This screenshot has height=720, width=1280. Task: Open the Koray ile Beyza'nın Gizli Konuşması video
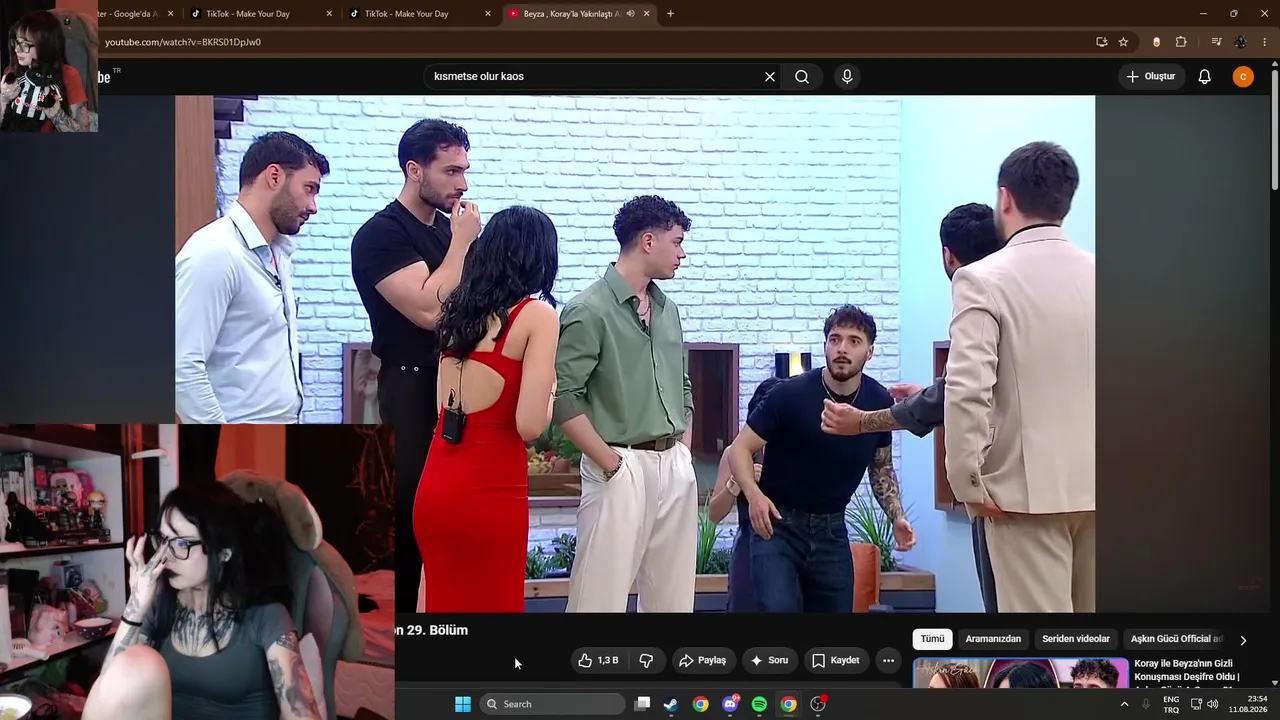pyautogui.click(x=1186, y=671)
